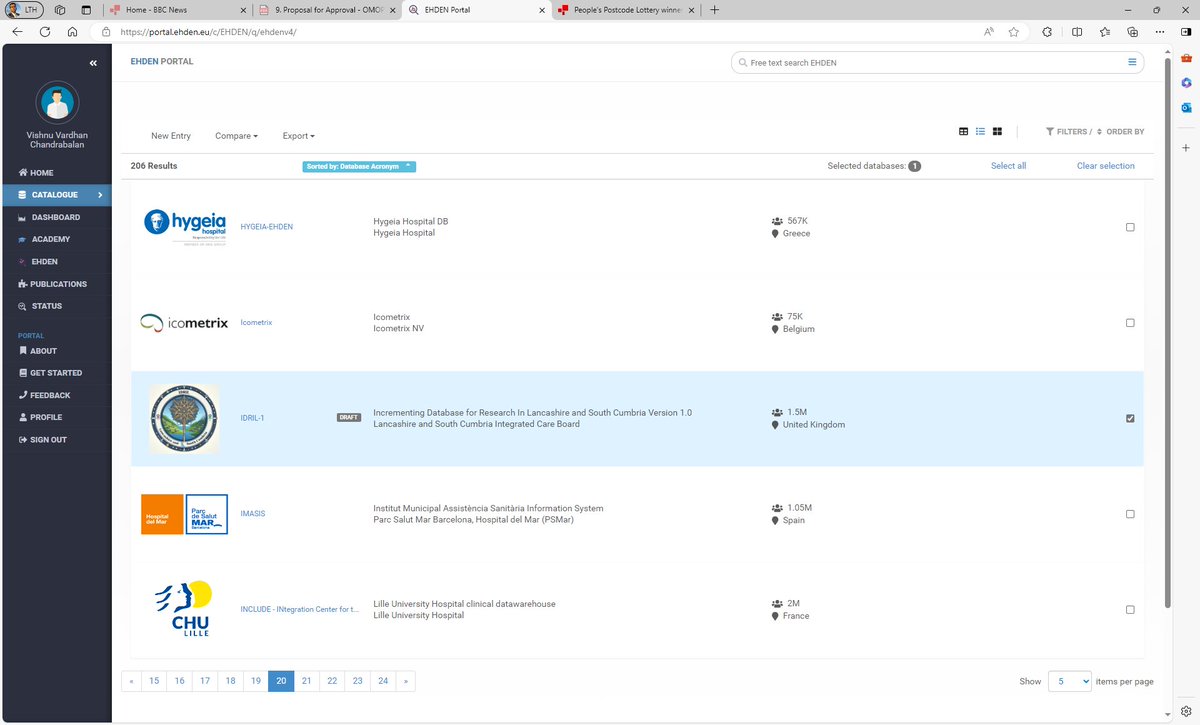The width and height of the screenshot is (1200, 725).
Task: Tick the Icometrix row checkbox
Action: [x=1130, y=323]
